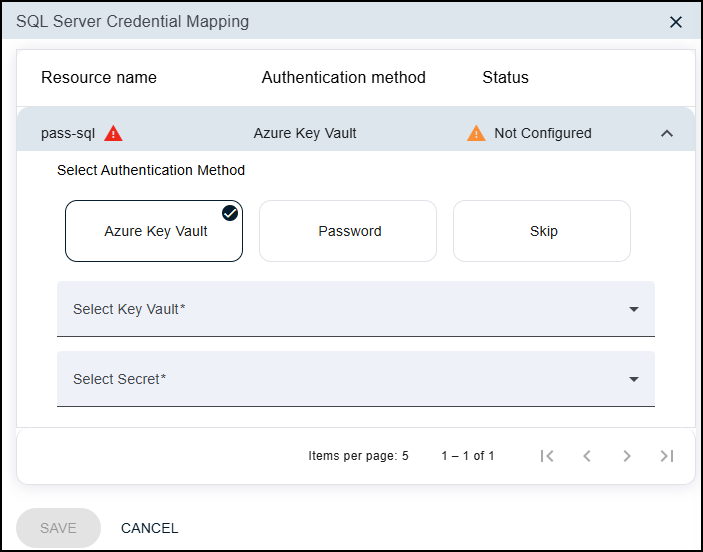Click the 1 – 1 of 1 range label
This screenshot has height=552, width=703.
(468, 456)
